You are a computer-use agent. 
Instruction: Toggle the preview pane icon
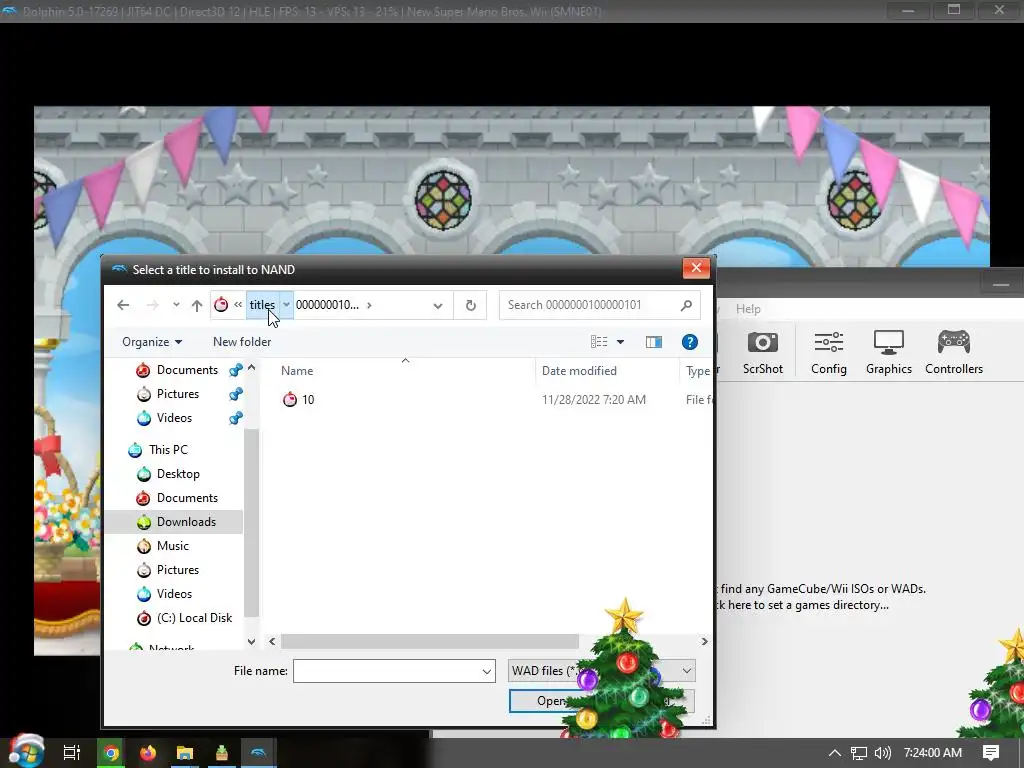[653, 342]
